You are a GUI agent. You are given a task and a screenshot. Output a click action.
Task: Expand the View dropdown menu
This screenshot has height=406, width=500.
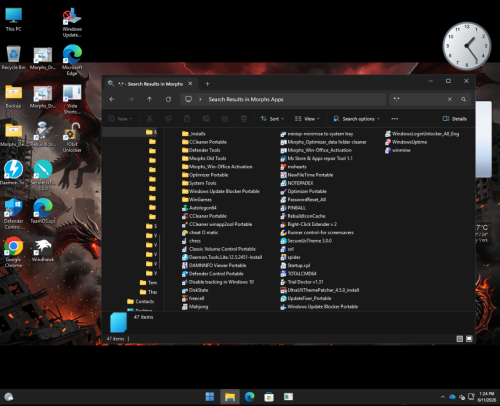click(307, 119)
